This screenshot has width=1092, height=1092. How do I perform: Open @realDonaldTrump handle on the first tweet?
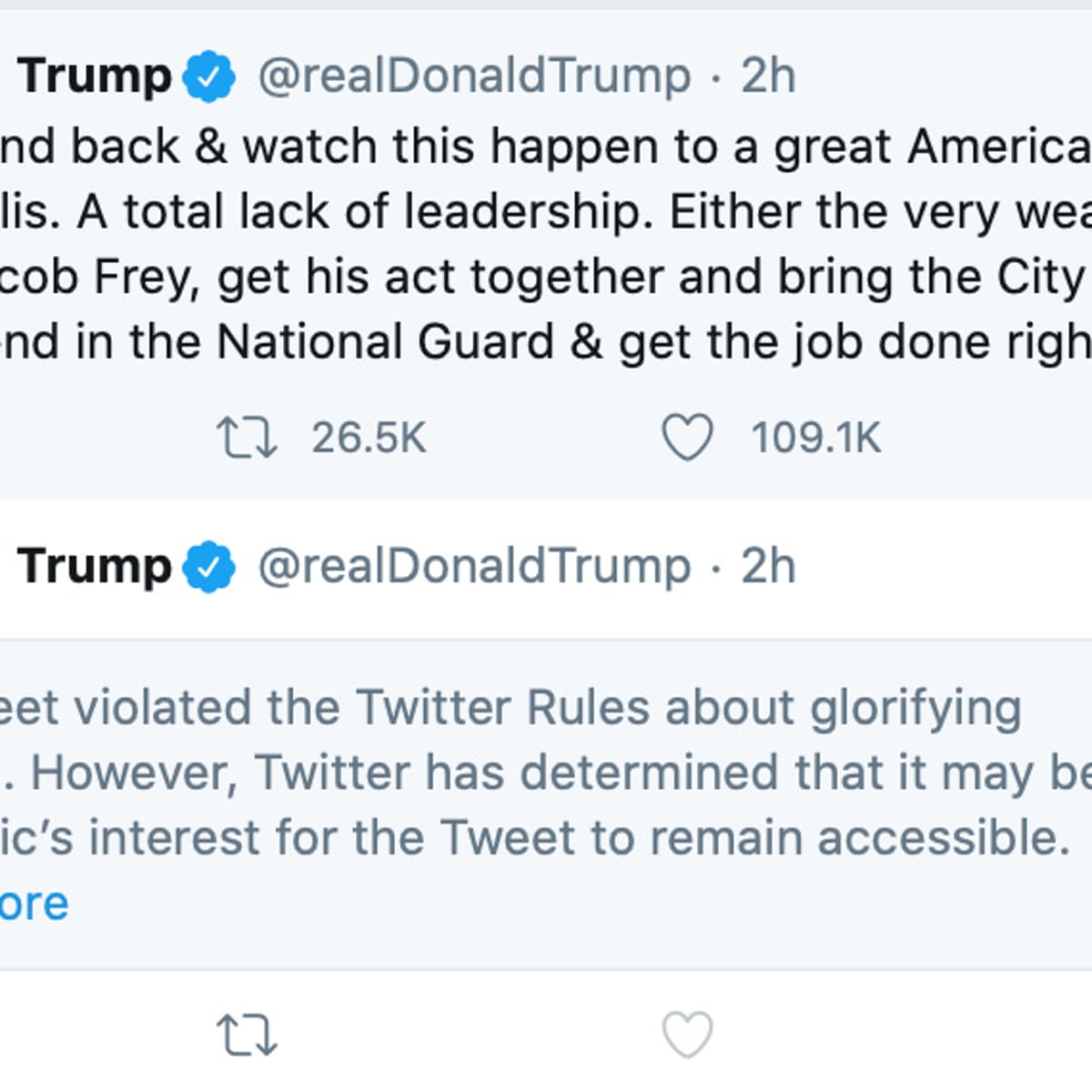pyautogui.click(x=474, y=76)
